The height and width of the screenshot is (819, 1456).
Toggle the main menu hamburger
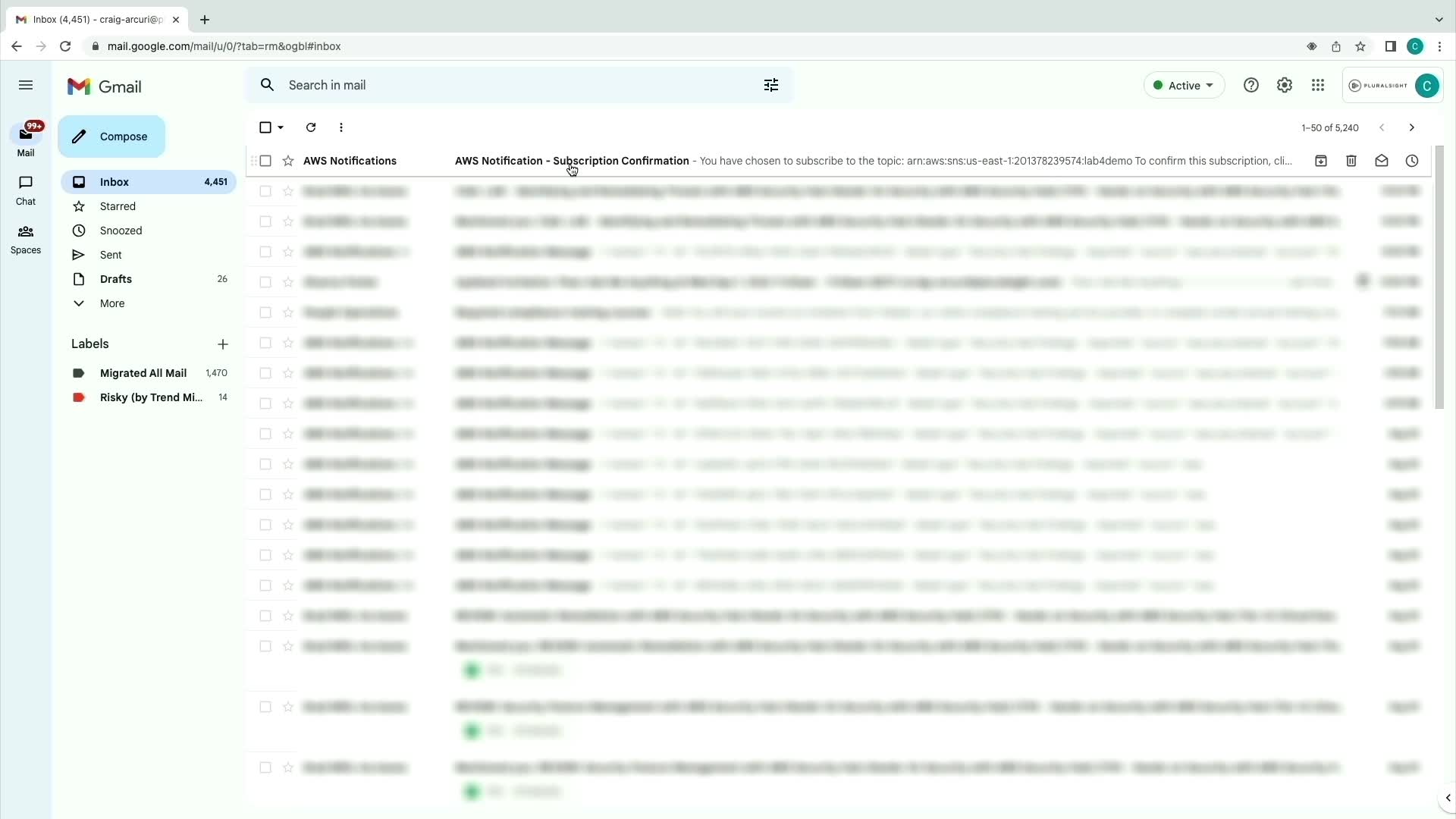(26, 86)
